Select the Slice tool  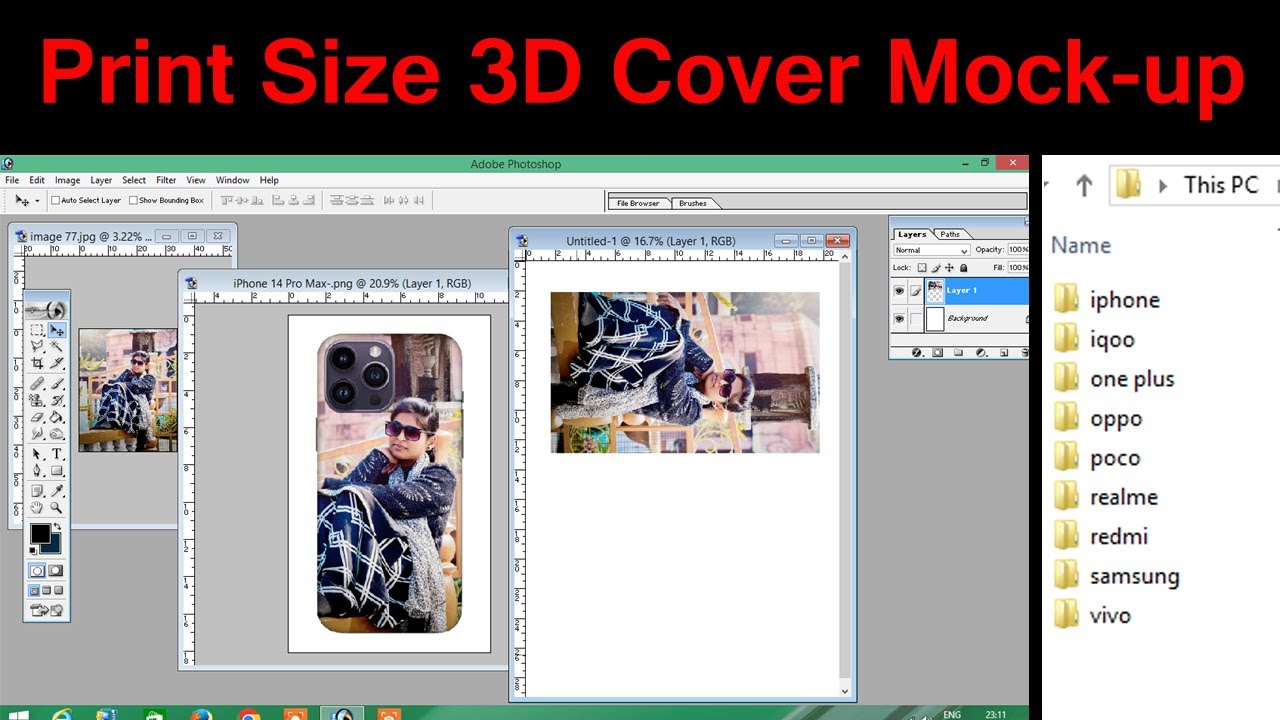click(57, 363)
